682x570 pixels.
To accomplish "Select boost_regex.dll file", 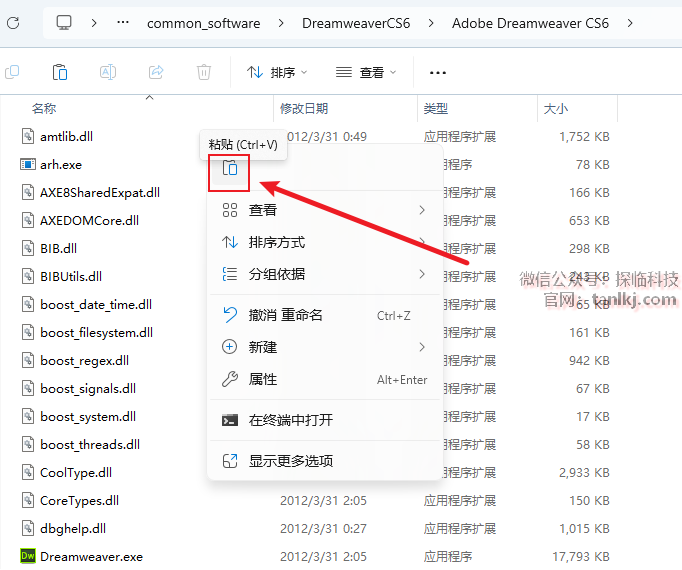I will (x=84, y=360).
